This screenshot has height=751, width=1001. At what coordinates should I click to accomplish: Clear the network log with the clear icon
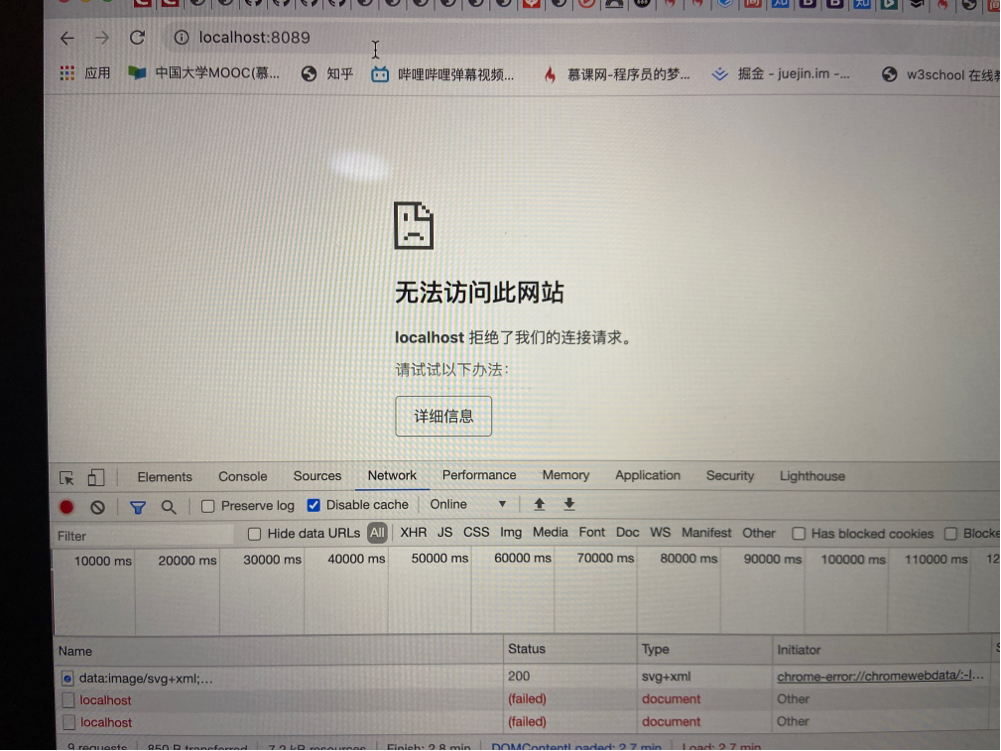pyautogui.click(x=98, y=507)
